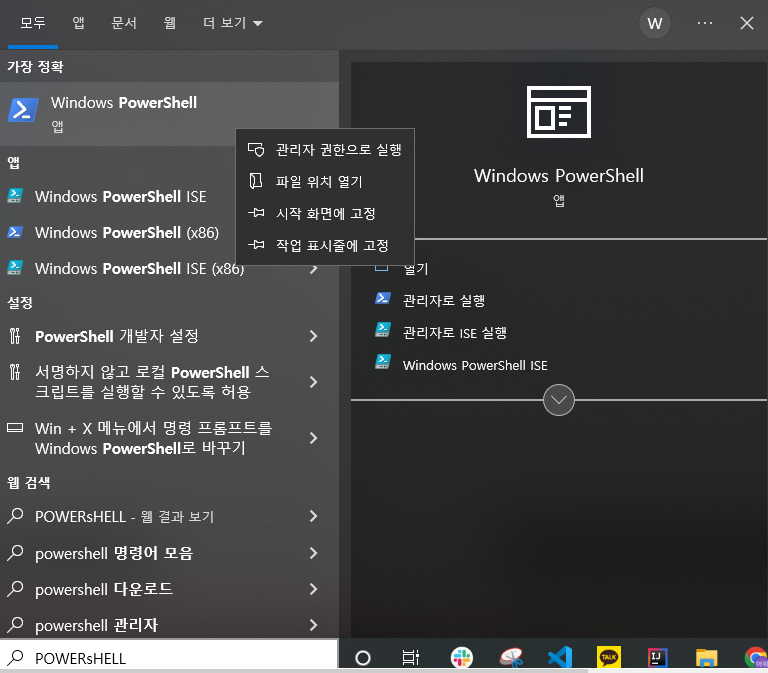Expand more actions with the circled chevron
768x673 pixels.
[558, 400]
